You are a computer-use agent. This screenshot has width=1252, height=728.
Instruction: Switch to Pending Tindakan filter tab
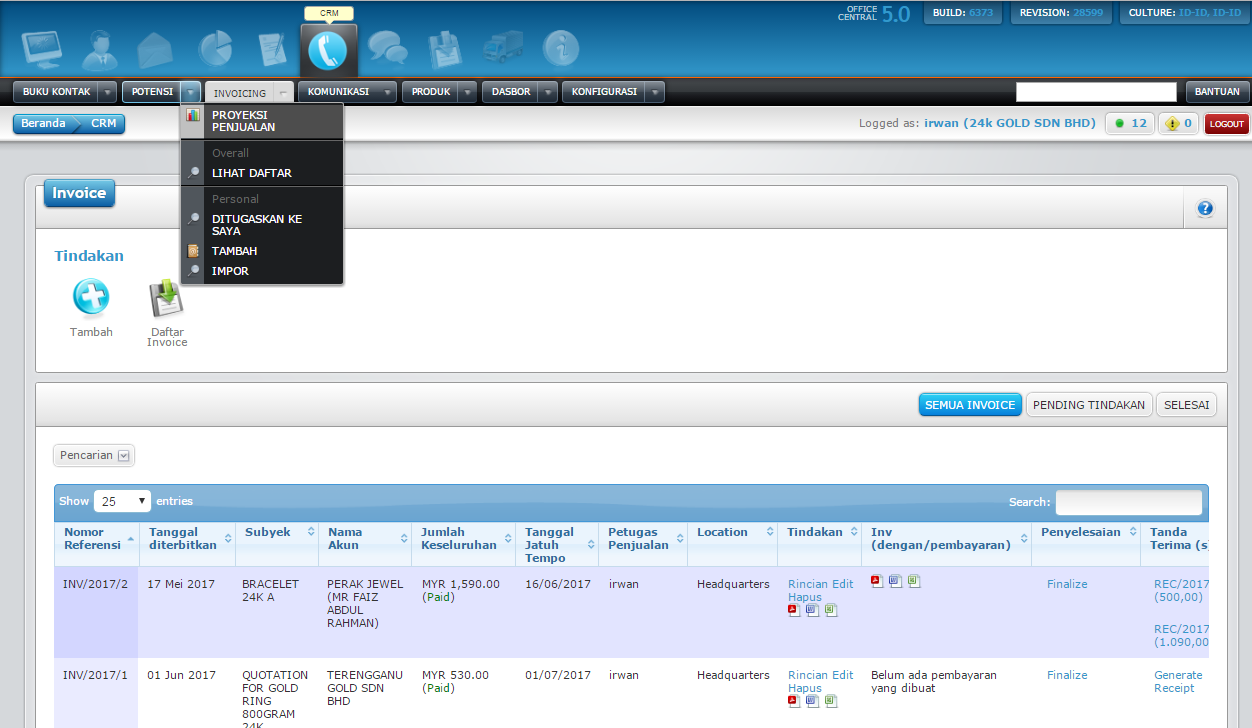pyautogui.click(x=1088, y=405)
